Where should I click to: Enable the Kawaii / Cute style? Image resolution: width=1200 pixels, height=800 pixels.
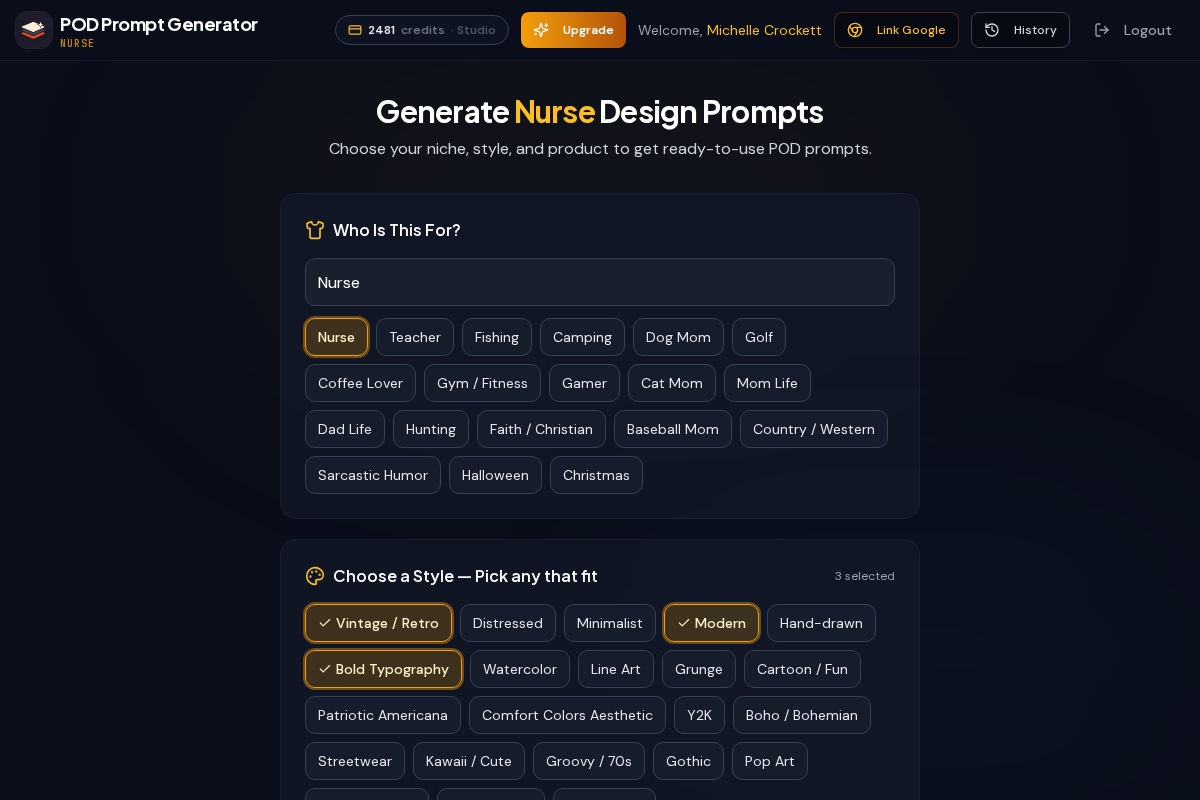[469, 761]
